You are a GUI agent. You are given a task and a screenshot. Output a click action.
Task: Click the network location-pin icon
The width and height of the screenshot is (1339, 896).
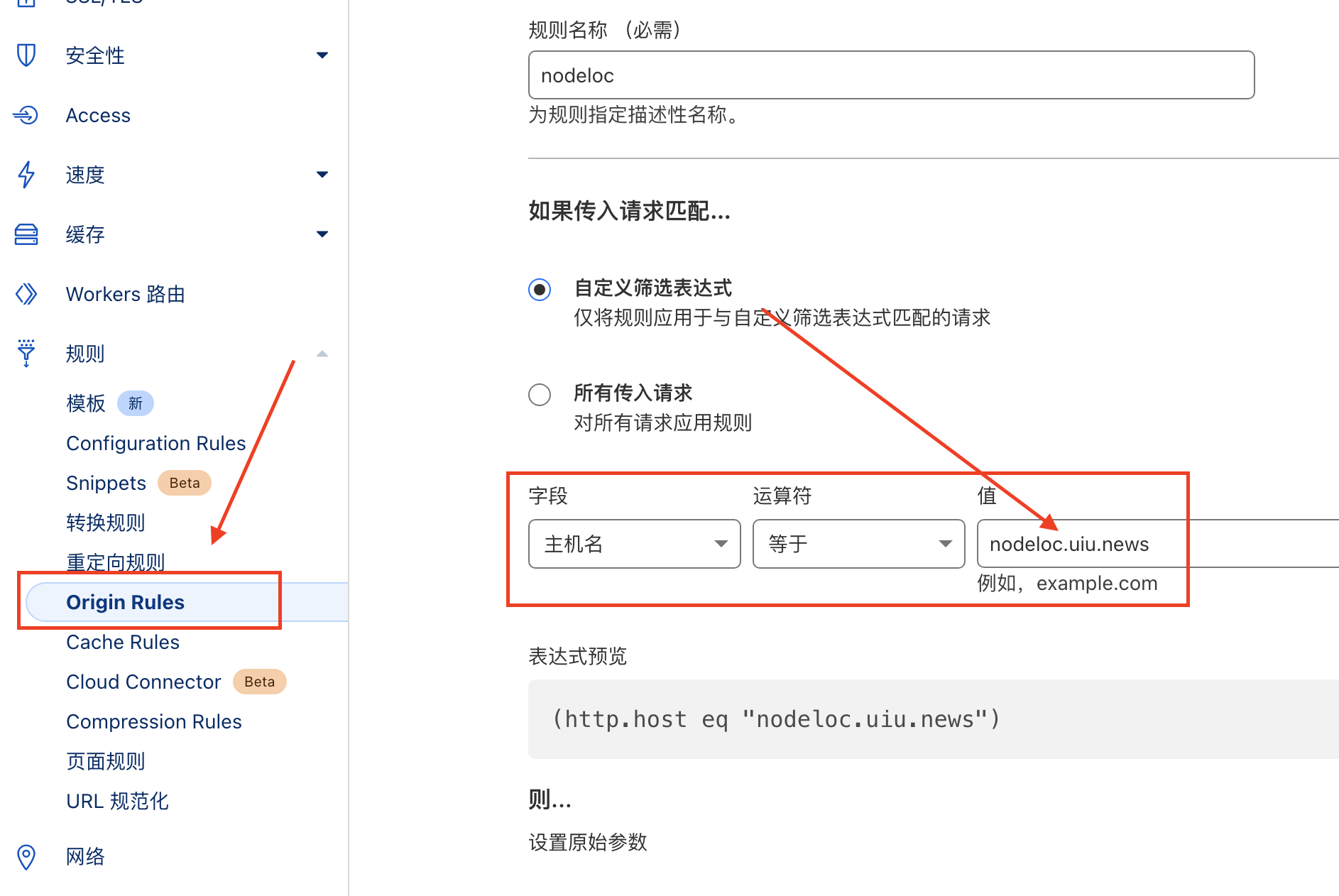(26, 857)
